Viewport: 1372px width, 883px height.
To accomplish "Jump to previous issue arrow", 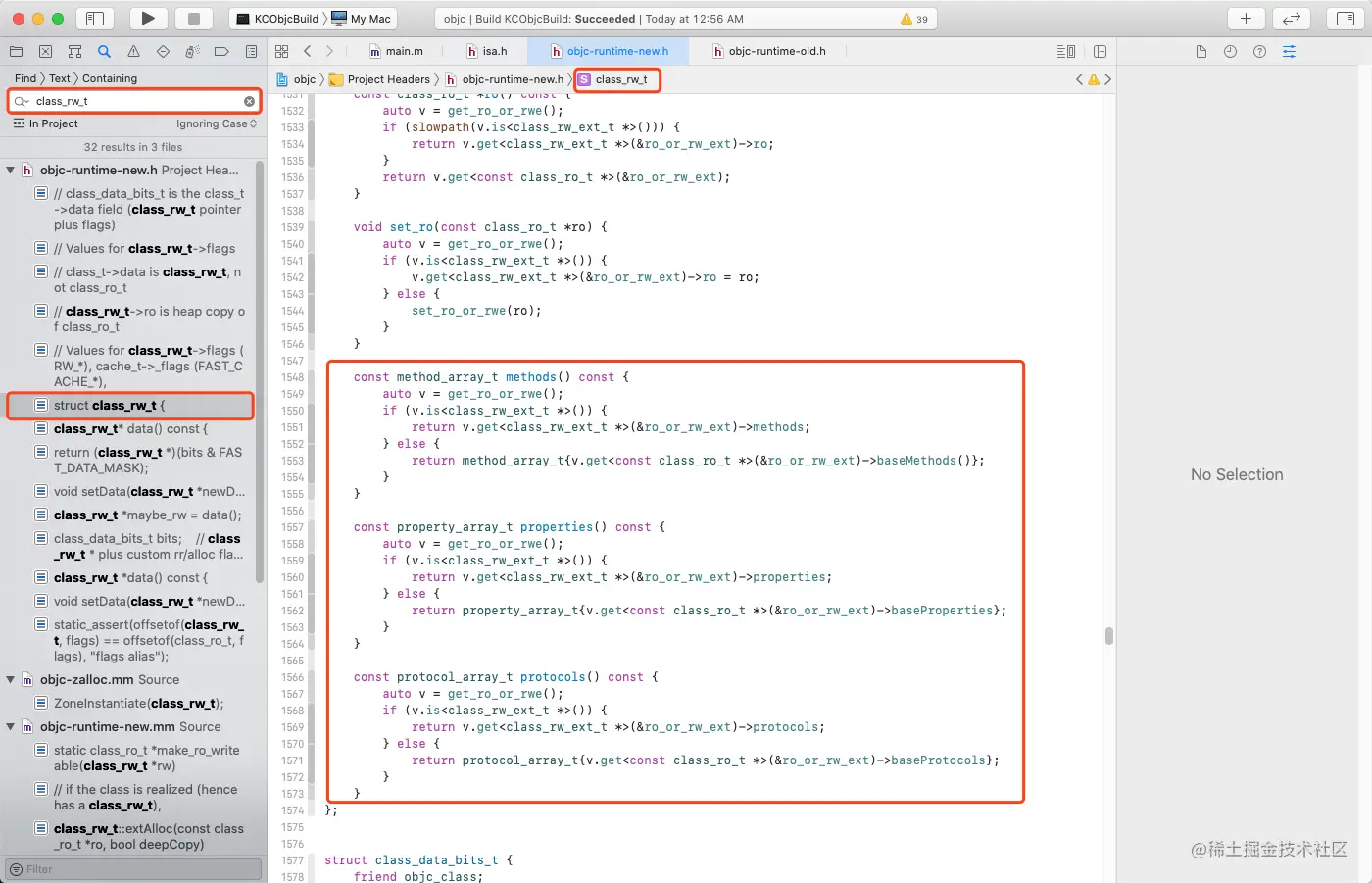I will point(1079,79).
